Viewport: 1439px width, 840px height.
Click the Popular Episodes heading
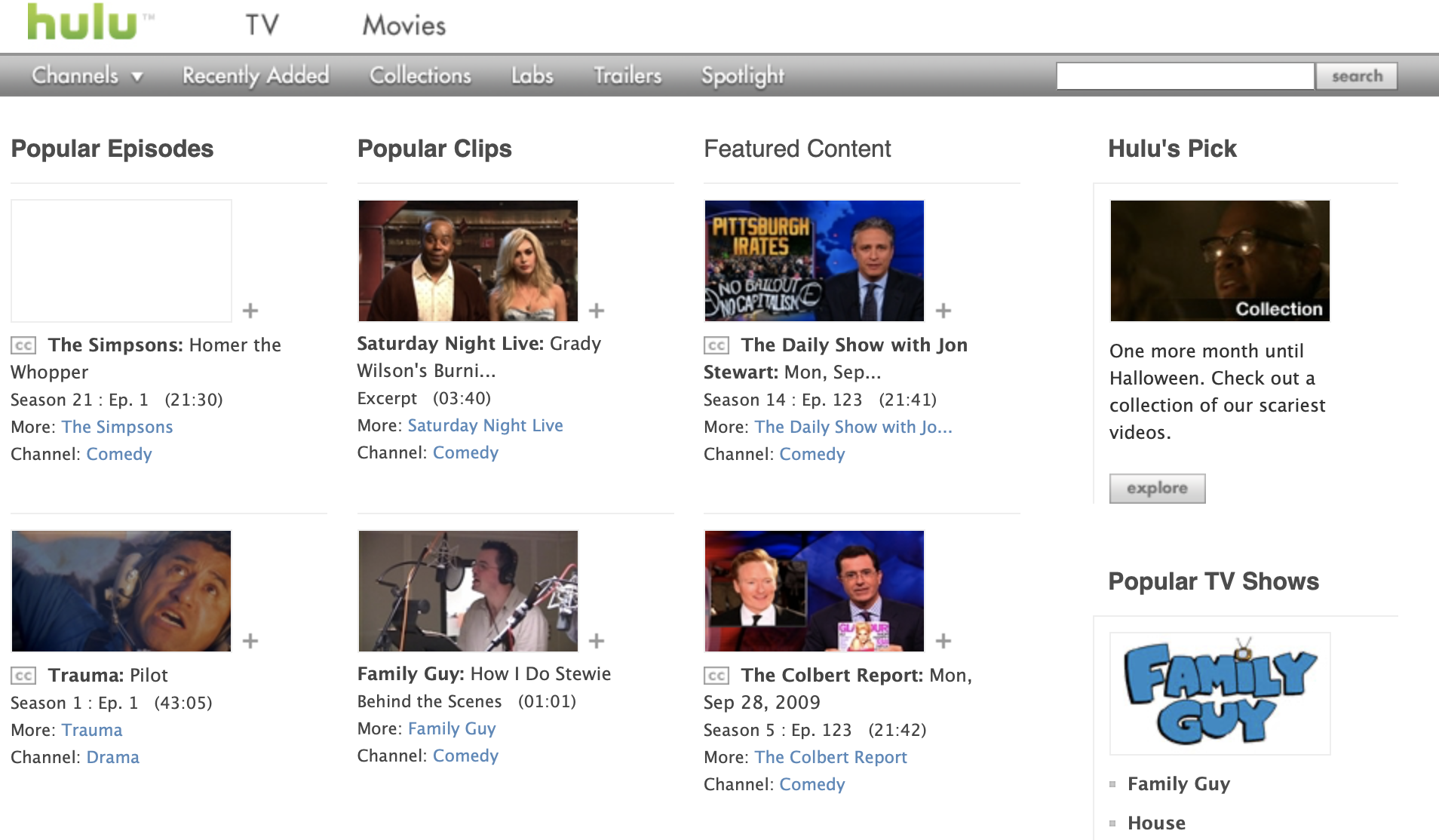point(112,149)
